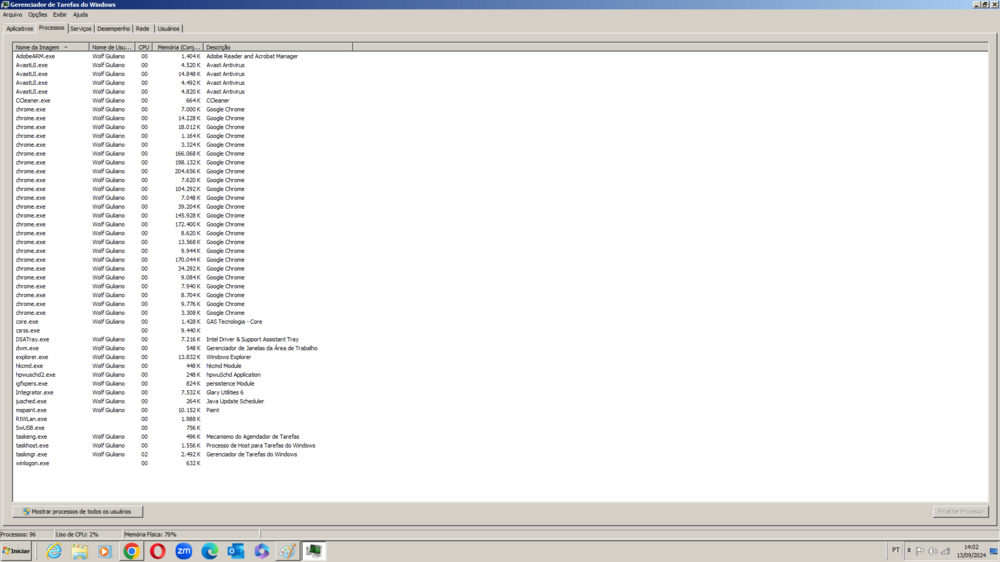Open the Exibir menu

tap(60, 15)
